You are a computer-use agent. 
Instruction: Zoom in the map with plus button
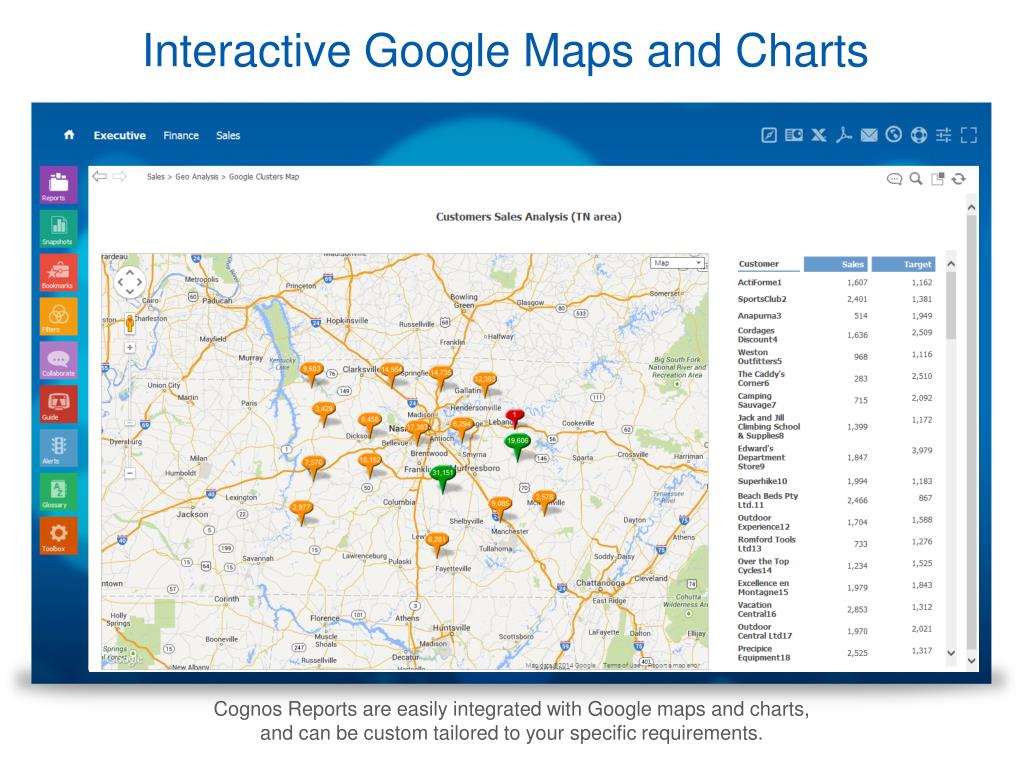click(x=130, y=347)
